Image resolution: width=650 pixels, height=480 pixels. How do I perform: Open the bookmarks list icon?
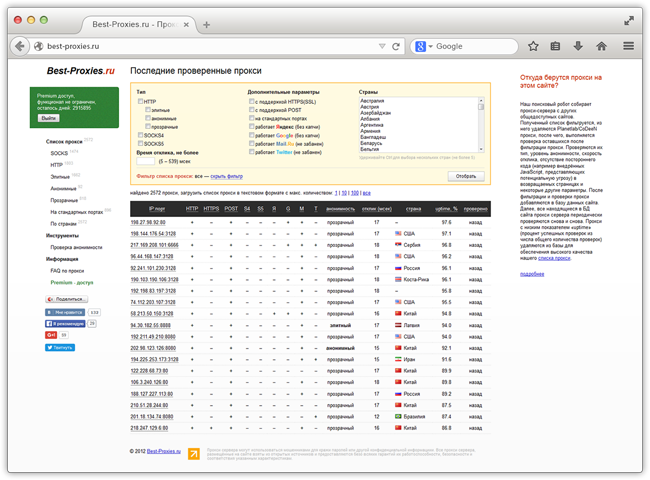pyautogui.click(x=555, y=46)
